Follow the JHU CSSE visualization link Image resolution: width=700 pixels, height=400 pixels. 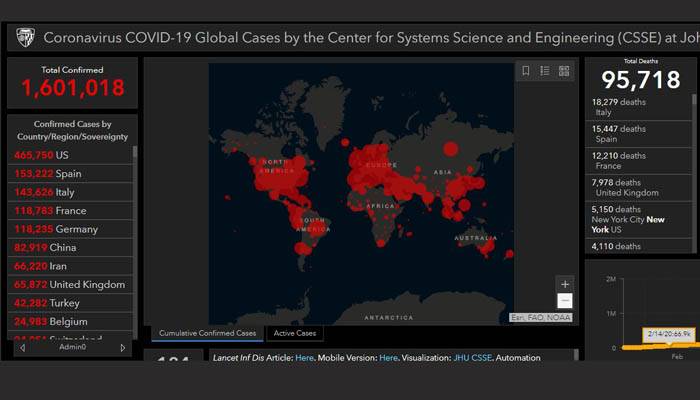pos(472,358)
